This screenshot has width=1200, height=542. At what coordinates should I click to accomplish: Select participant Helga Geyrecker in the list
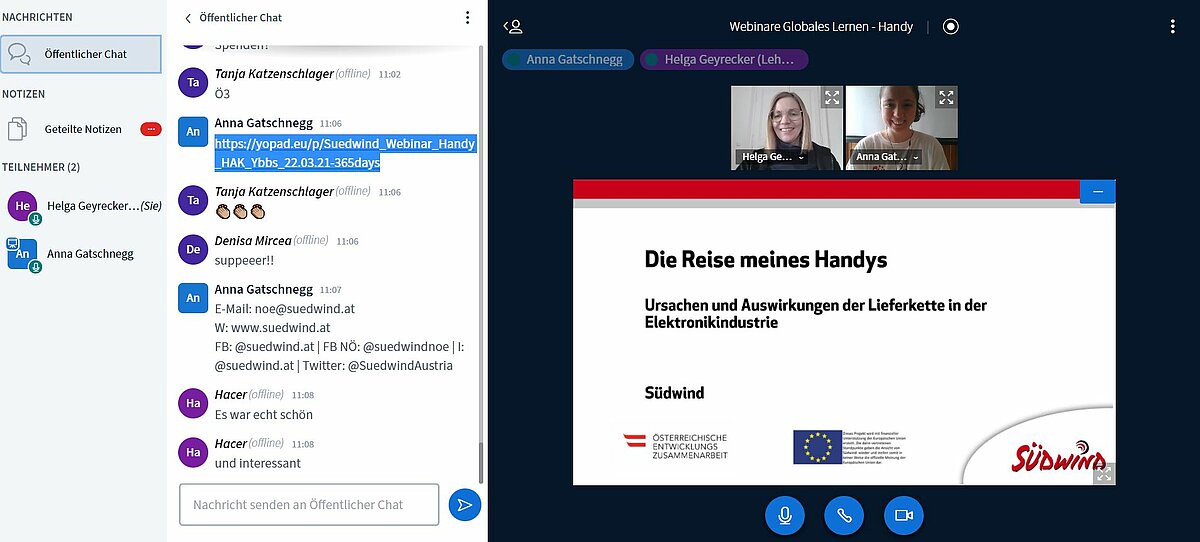(x=83, y=206)
